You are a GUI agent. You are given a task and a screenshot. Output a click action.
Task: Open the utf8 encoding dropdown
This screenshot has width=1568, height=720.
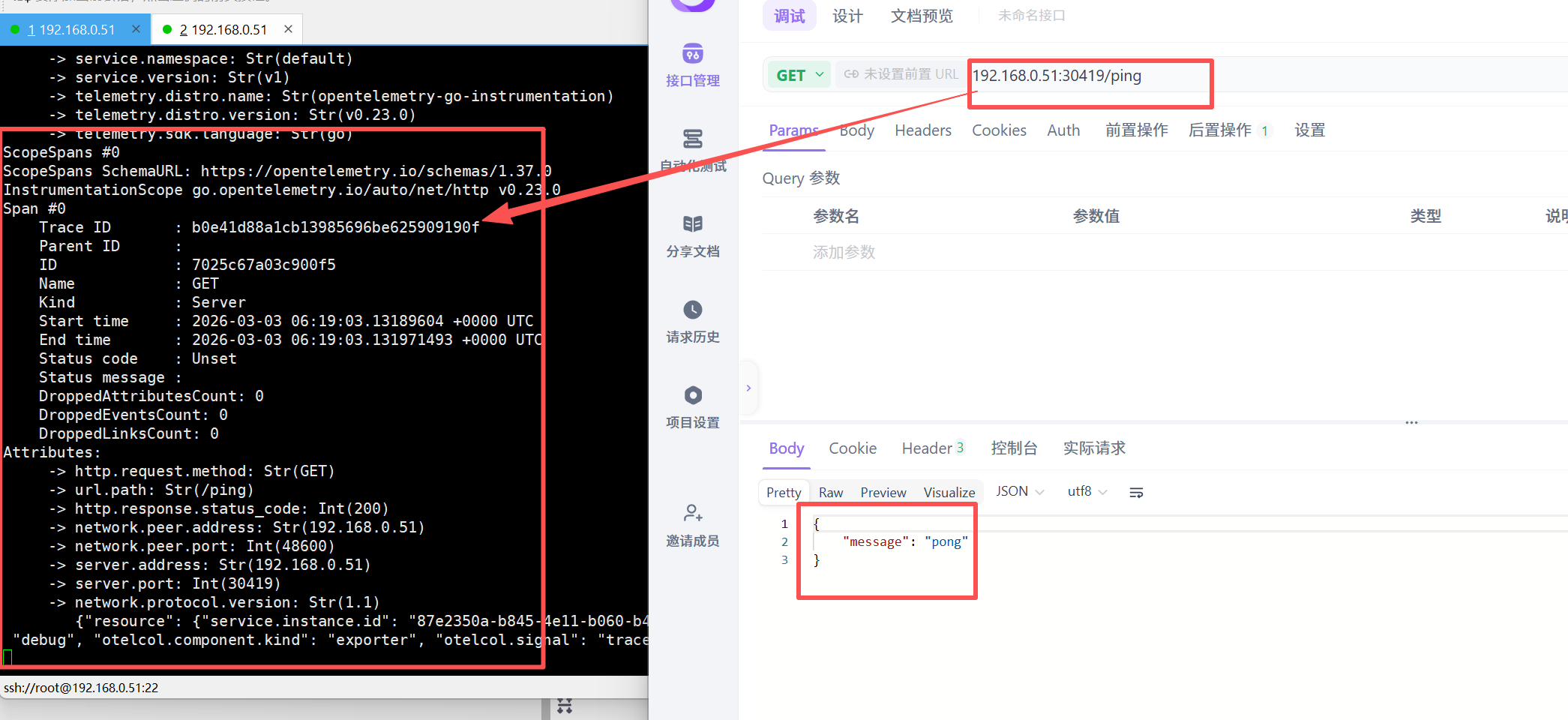(x=1087, y=492)
